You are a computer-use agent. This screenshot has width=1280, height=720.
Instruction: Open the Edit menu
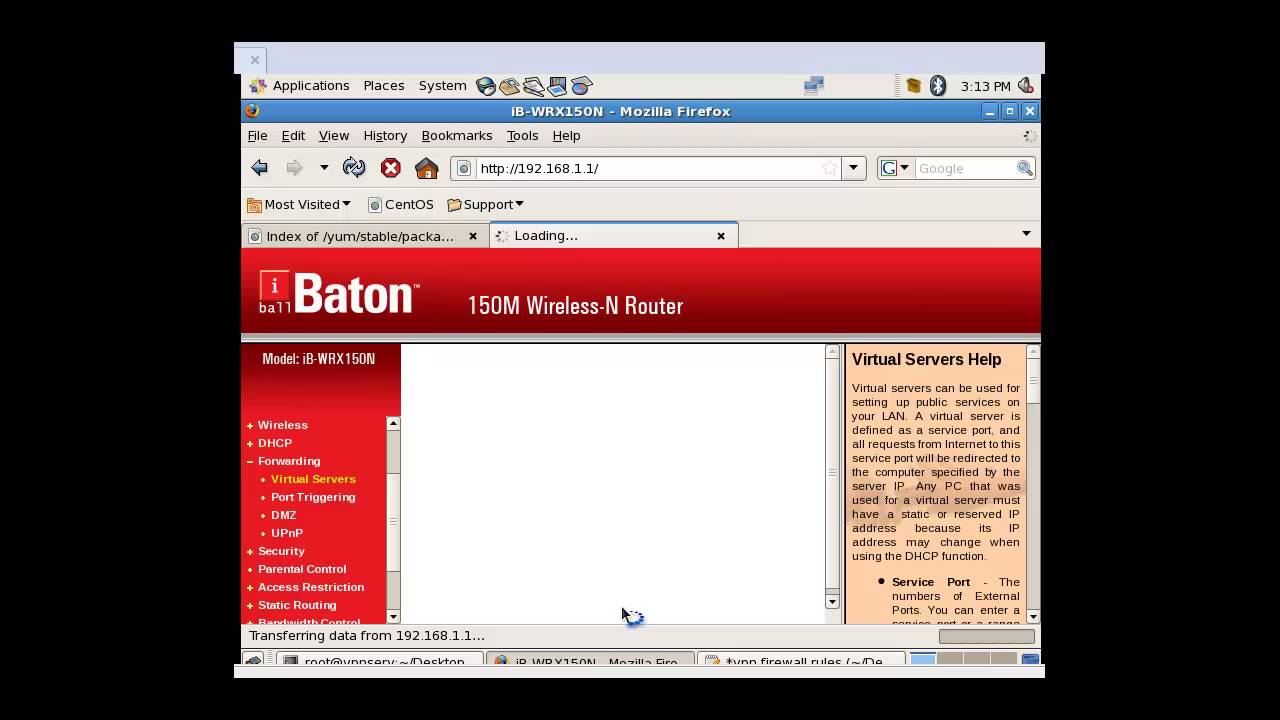coord(293,135)
